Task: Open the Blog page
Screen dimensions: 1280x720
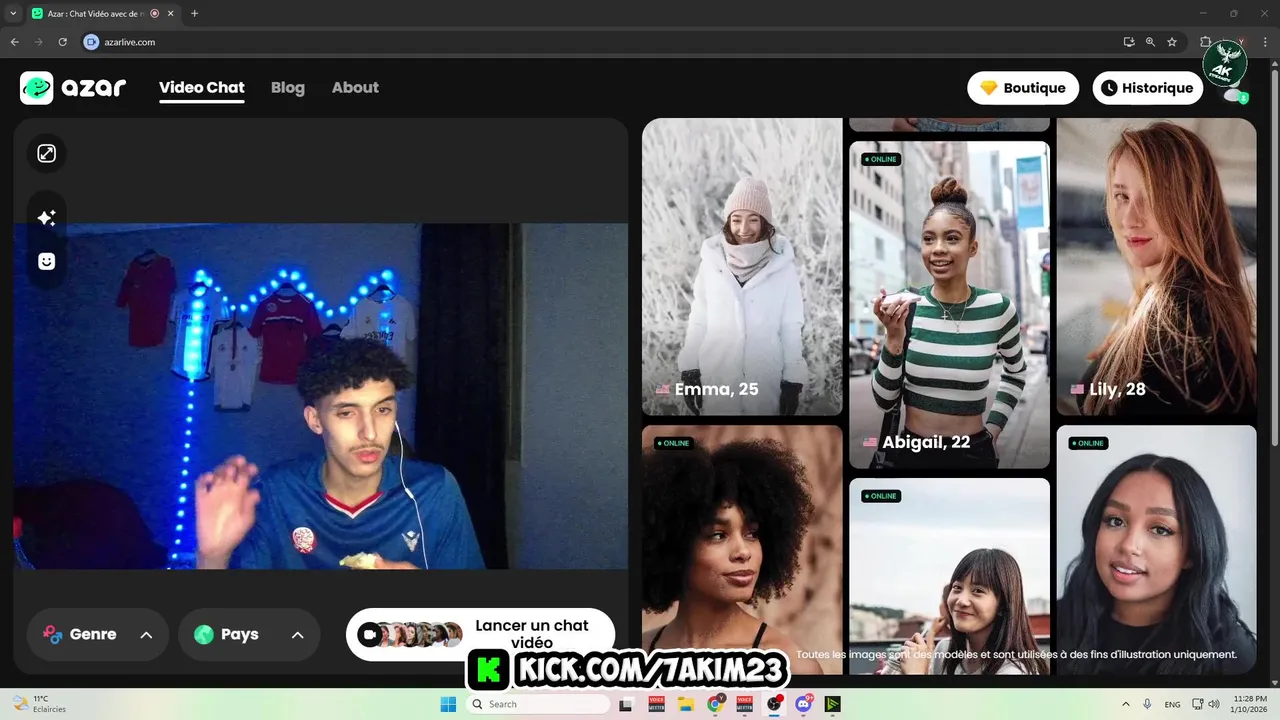Action: 288,88
